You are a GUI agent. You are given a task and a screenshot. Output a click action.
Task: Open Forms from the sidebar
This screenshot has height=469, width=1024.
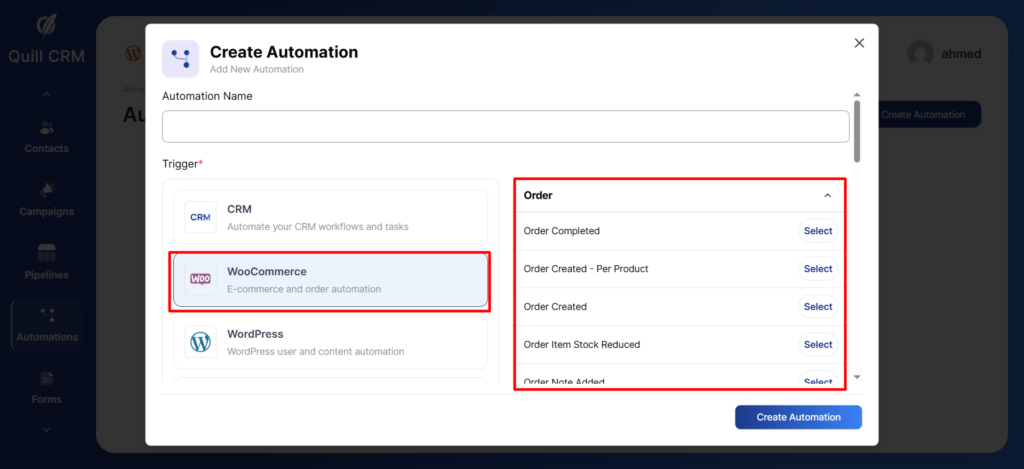(x=46, y=387)
